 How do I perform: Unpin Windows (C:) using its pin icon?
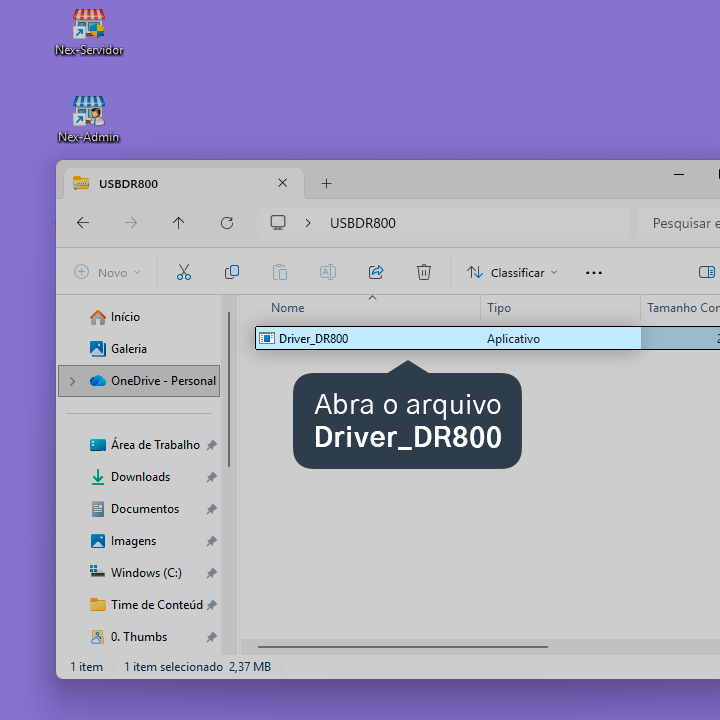click(211, 573)
